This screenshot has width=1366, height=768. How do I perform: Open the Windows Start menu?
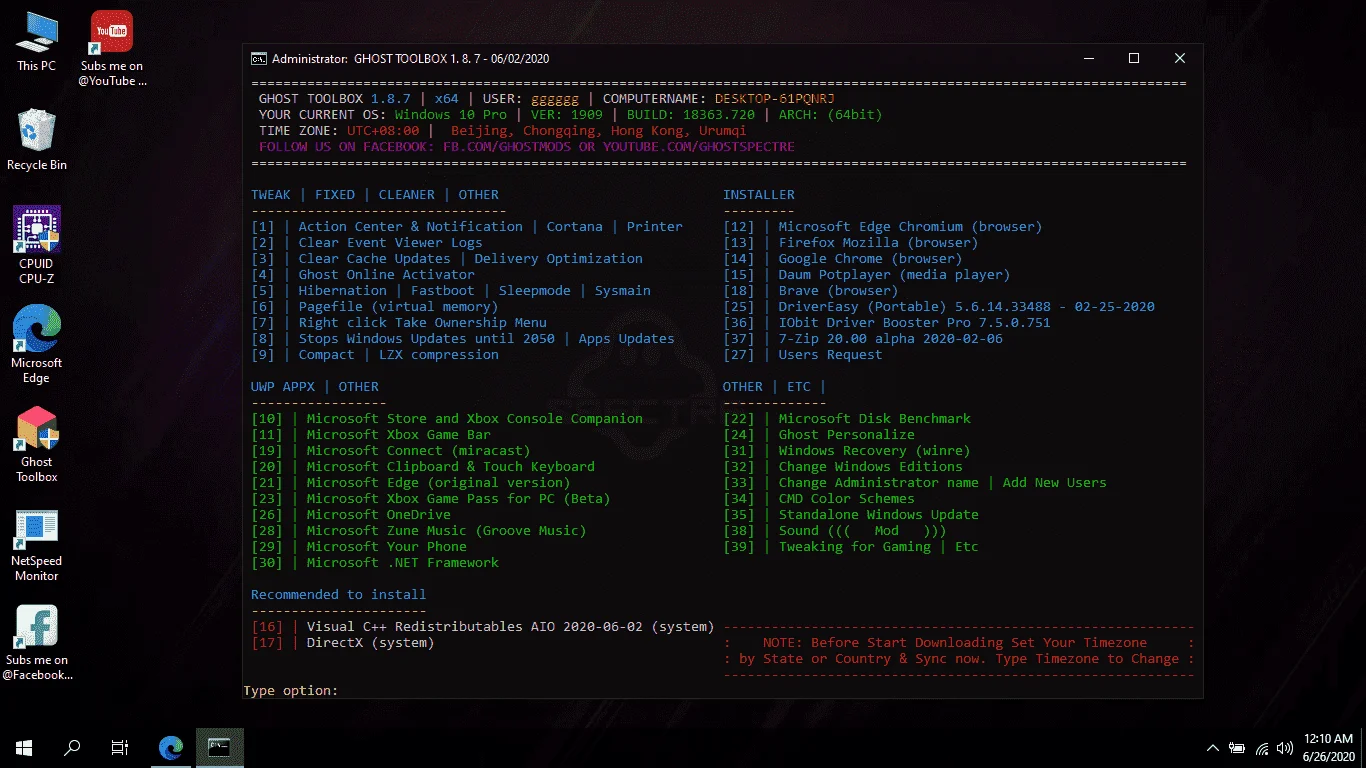pyautogui.click(x=24, y=747)
